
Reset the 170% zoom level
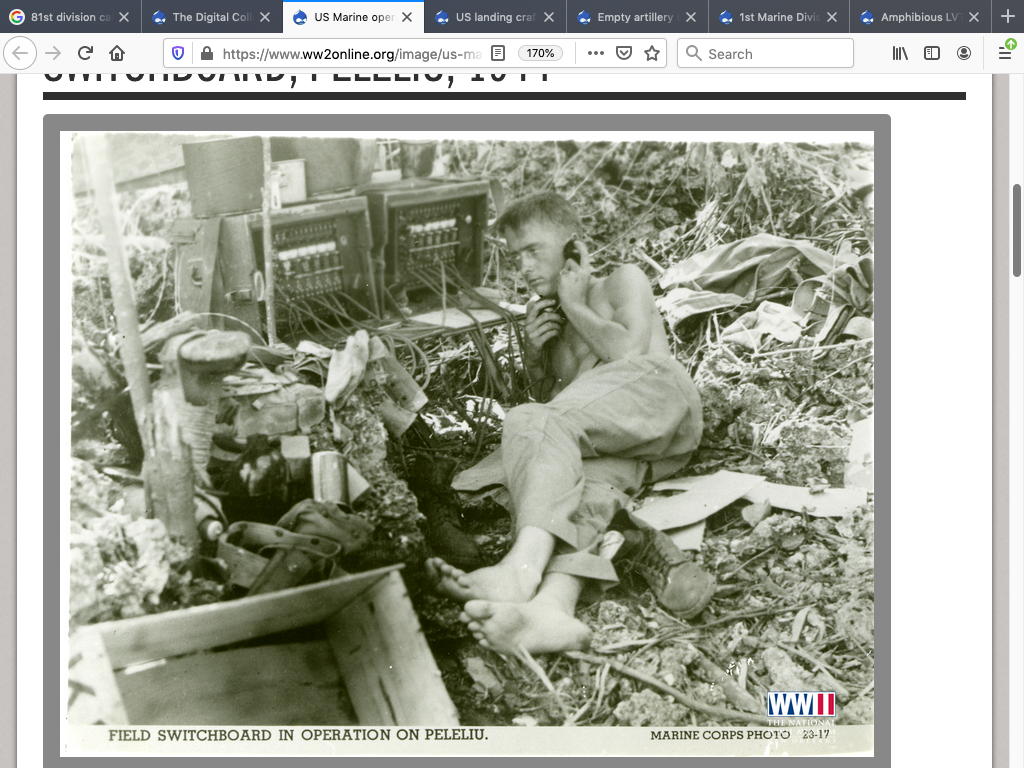pos(540,54)
